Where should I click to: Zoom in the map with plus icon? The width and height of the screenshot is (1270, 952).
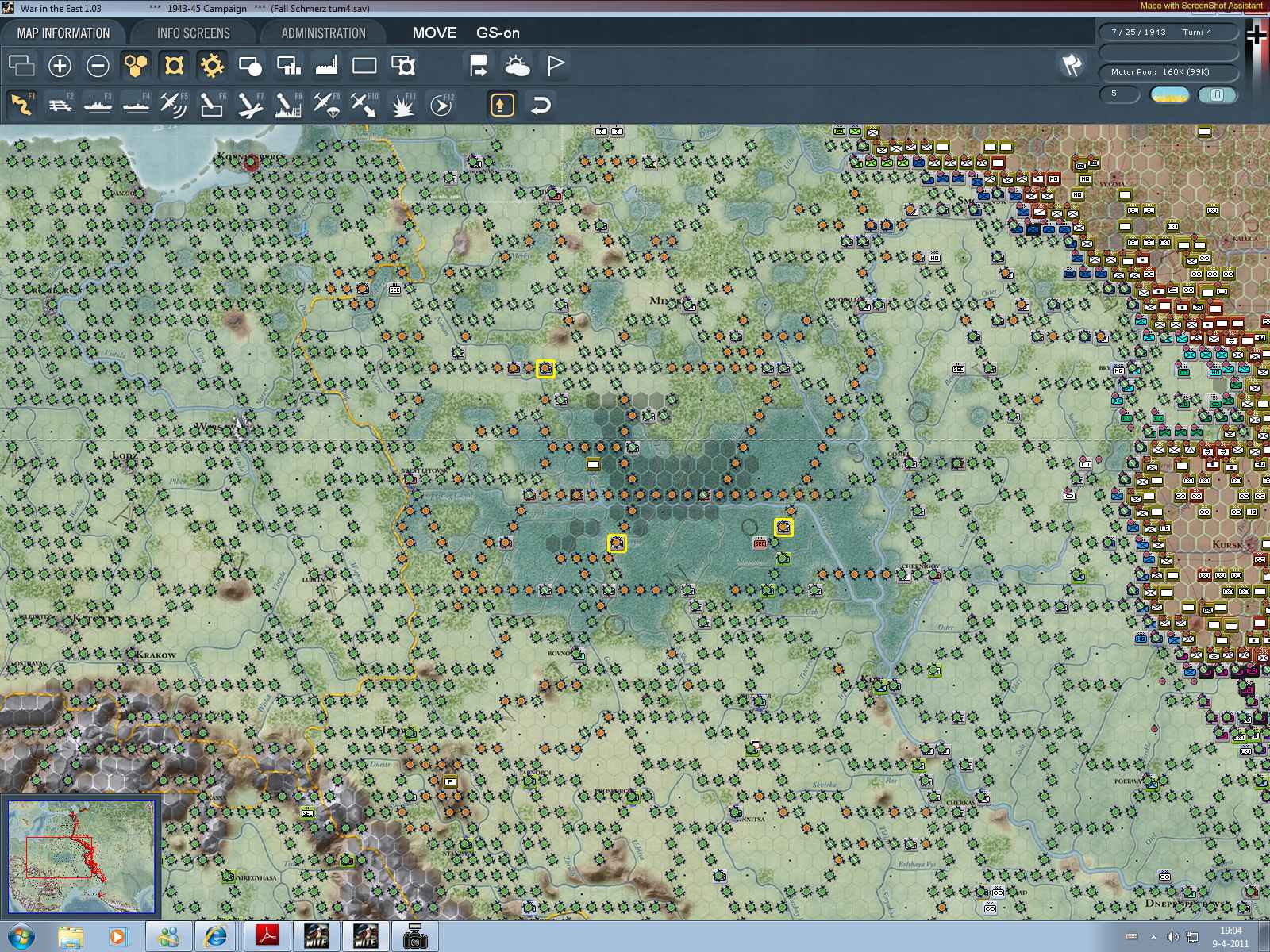point(60,65)
